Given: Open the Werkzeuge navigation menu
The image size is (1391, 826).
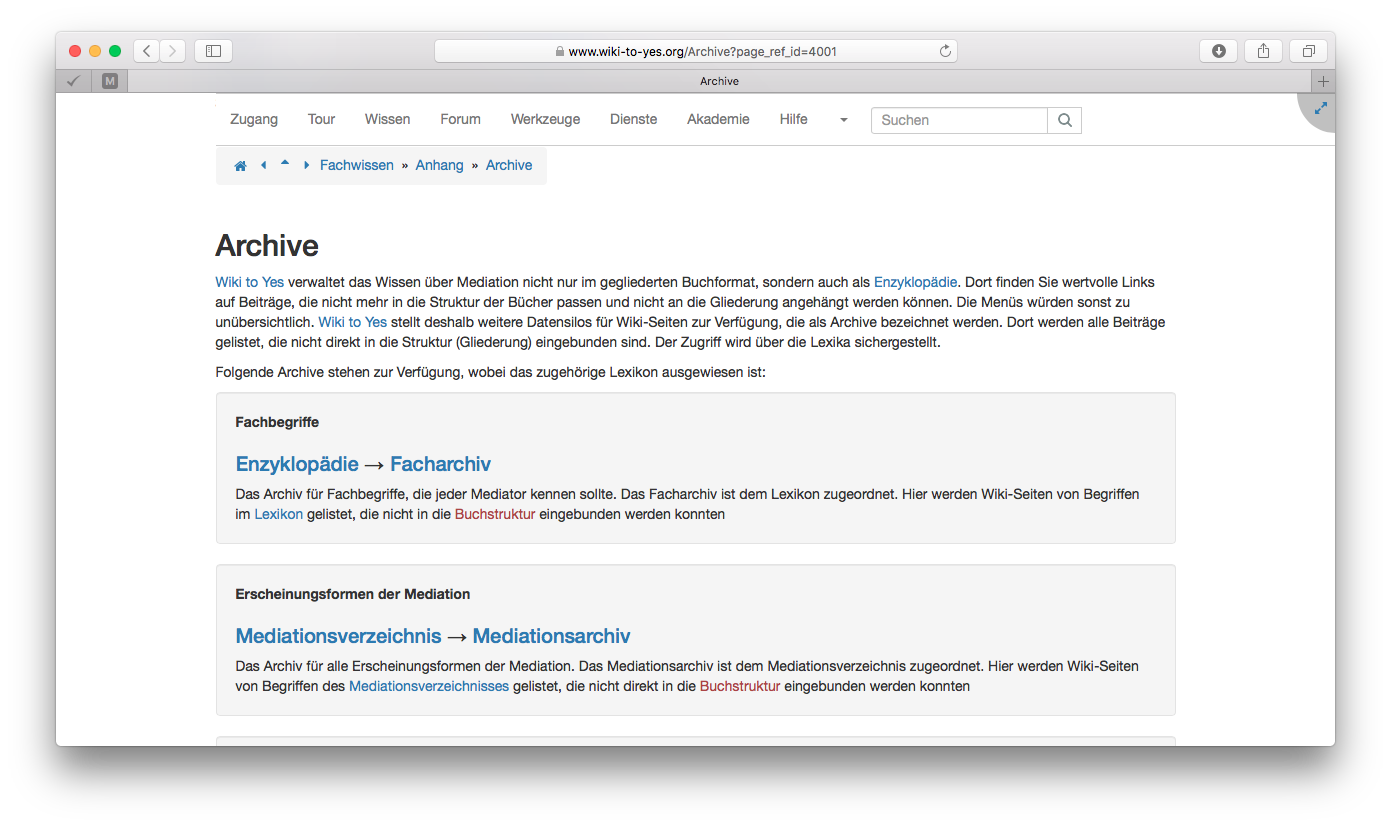Looking at the screenshot, I should (545, 119).
